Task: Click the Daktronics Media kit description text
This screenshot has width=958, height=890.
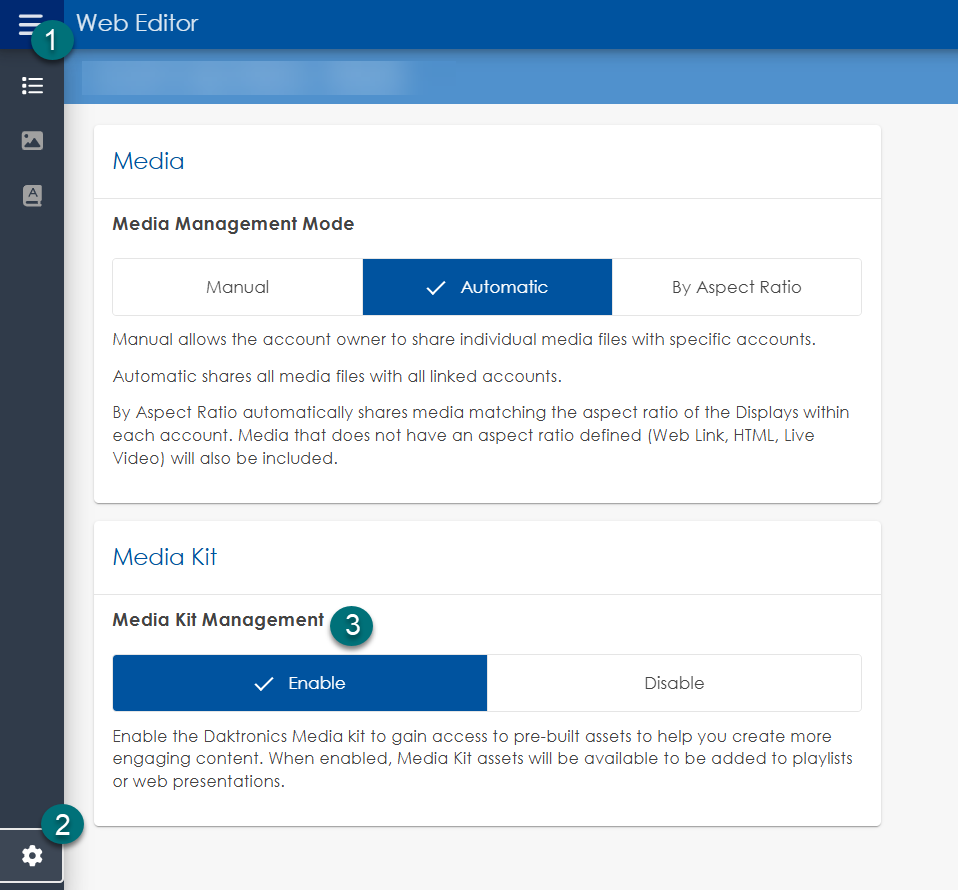Action: (480, 758)
